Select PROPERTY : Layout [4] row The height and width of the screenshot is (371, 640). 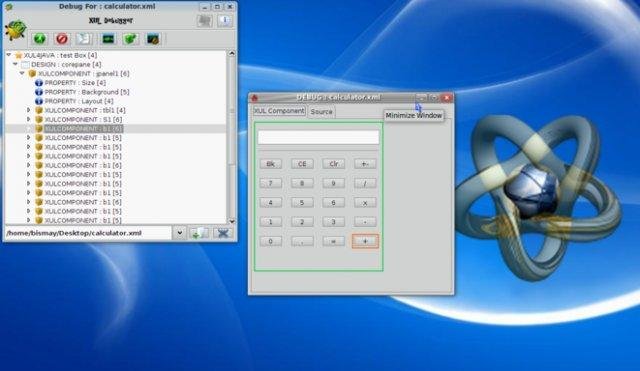click(79, 101)
